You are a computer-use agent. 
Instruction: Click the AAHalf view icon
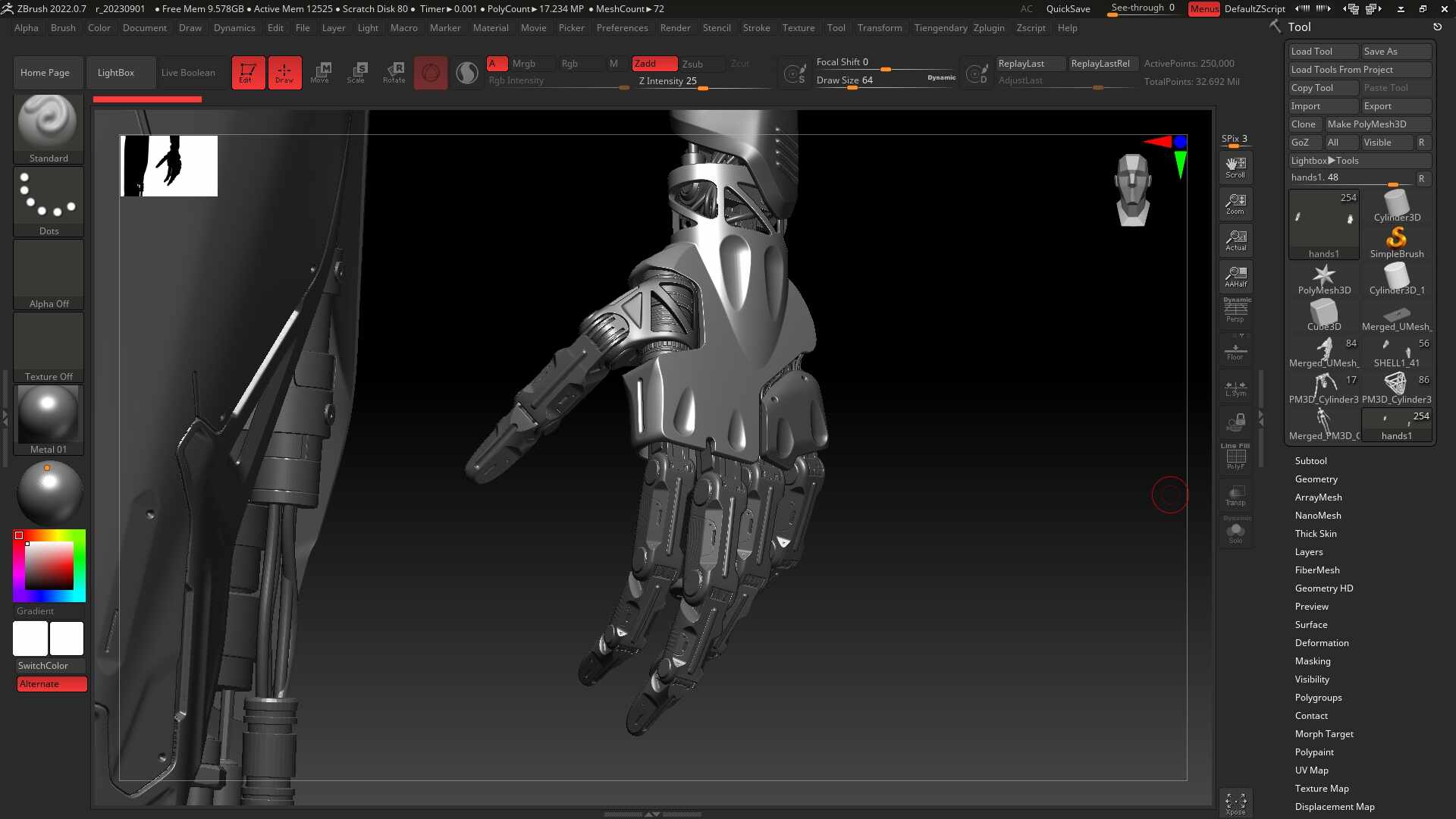tap(1235, 277)
